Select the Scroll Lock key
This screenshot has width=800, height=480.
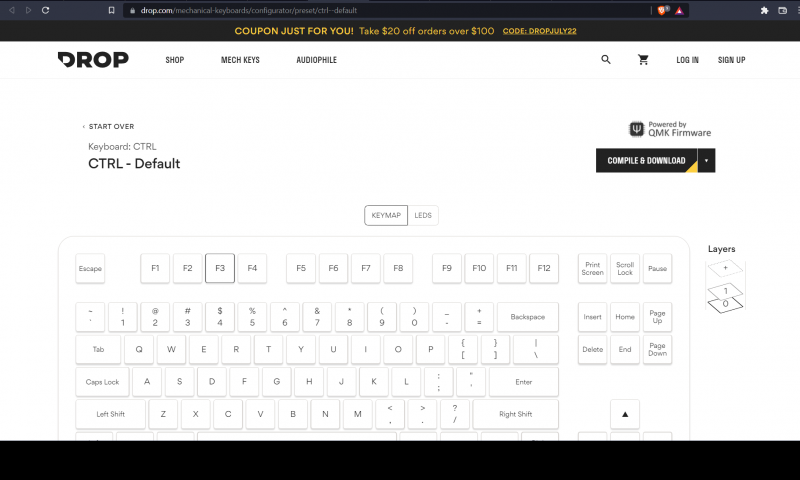coord(625,268)
